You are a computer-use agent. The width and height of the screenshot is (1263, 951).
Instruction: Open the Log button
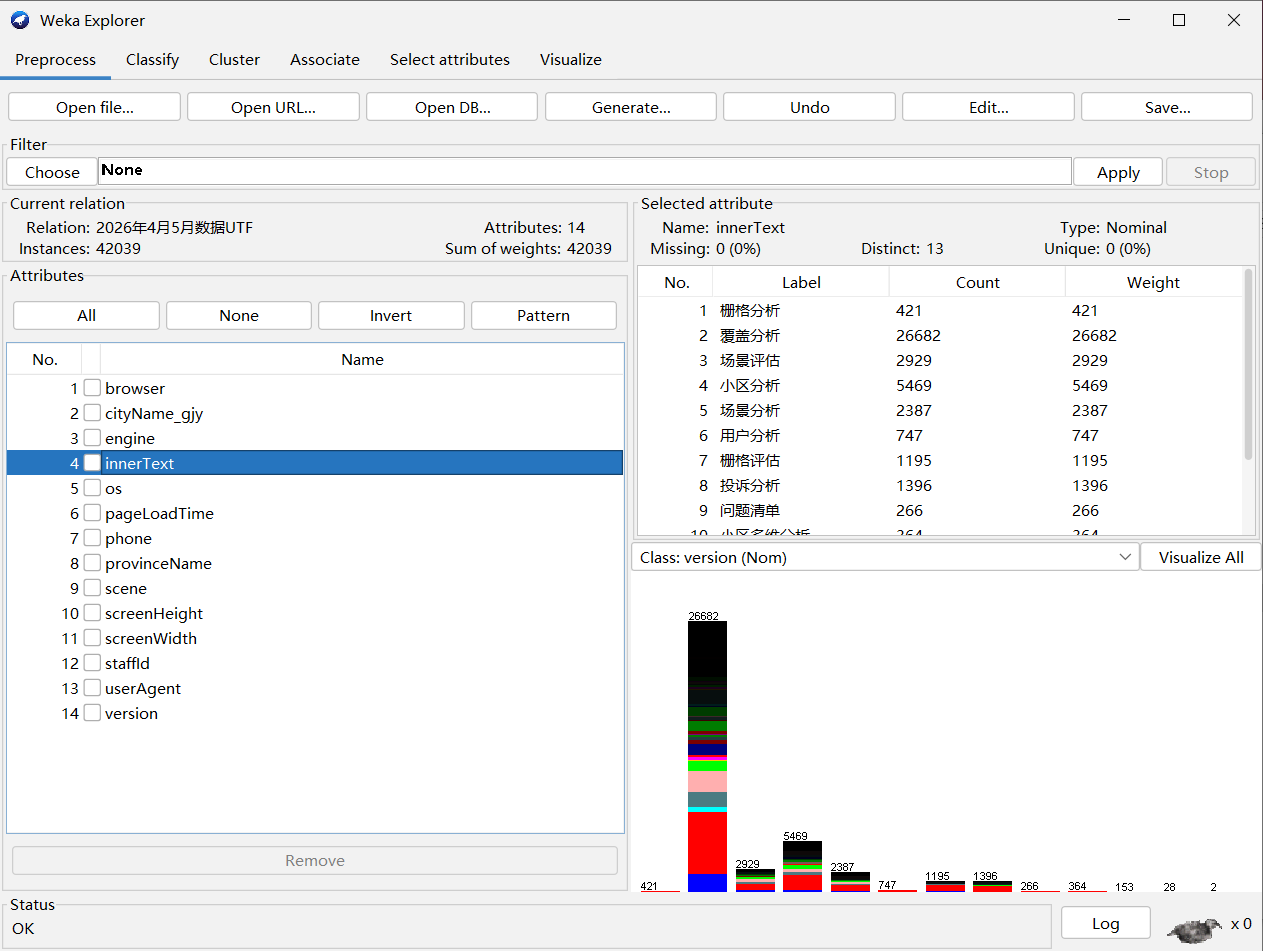pyautogui.click(x=1105, y=923)
